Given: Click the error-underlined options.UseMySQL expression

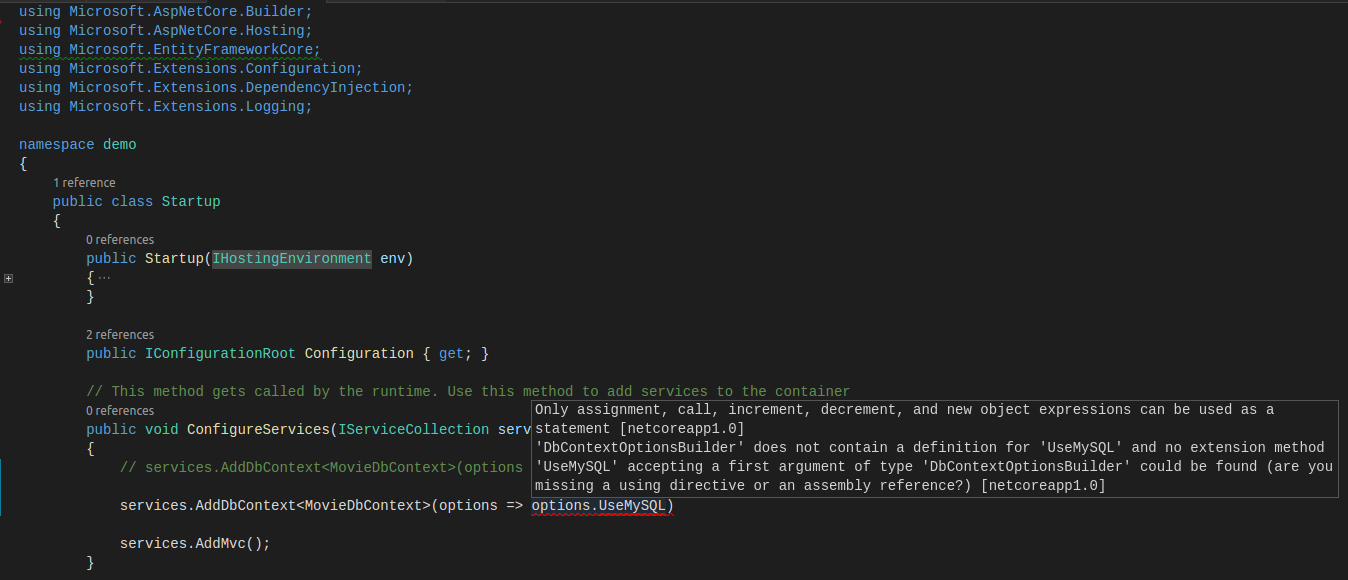Looking at the screenshot, I should pyautogui.click(x=599, y=505).
